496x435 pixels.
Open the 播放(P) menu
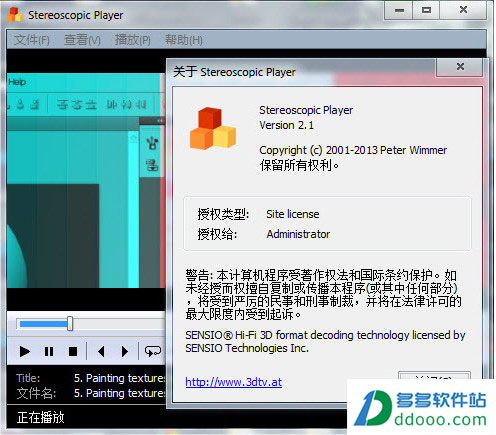pyautogui.click(x=133, y=40)
